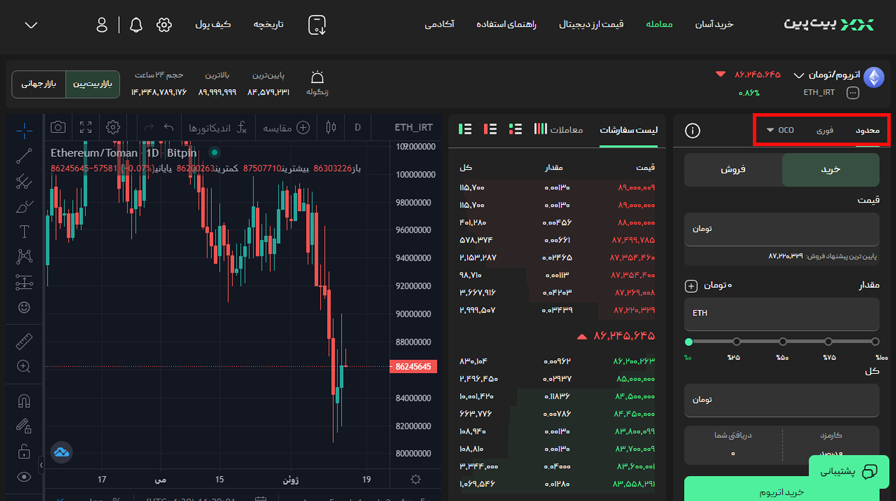The image size is (896, 501).
Task: Select the خرید buy button
Action: pyautogui.click(x=830, y=170)
